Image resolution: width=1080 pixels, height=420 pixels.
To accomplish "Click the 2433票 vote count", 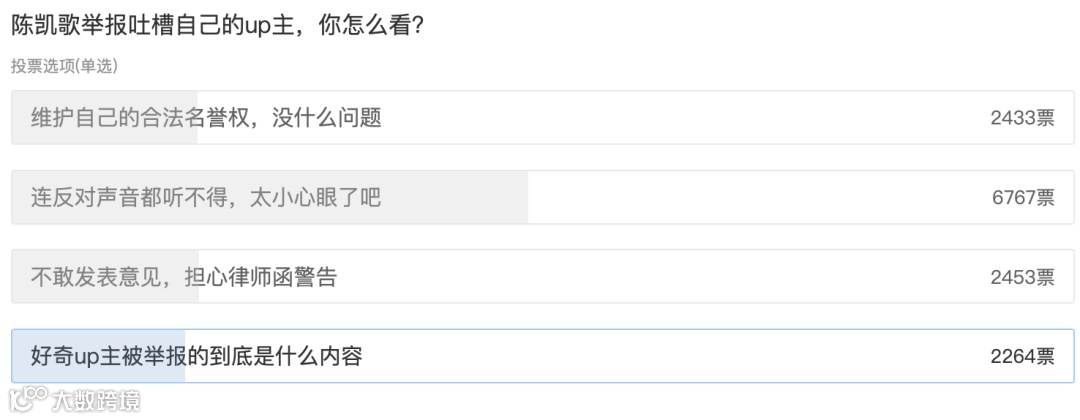I will point(1022,118).
